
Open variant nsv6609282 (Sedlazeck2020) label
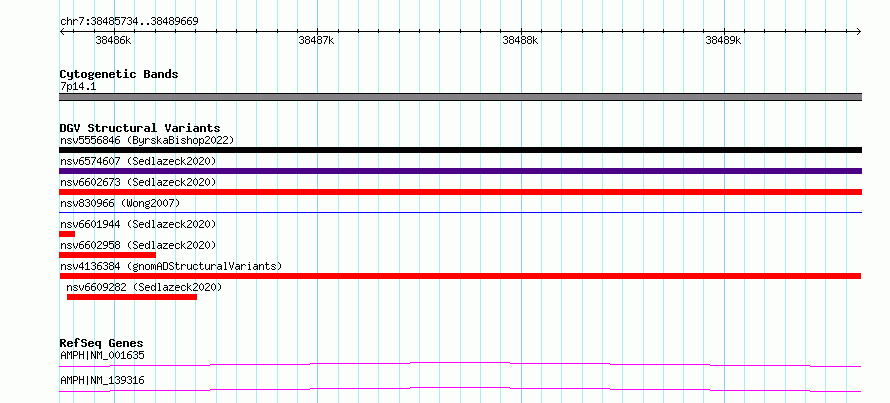tap(144, 287)
